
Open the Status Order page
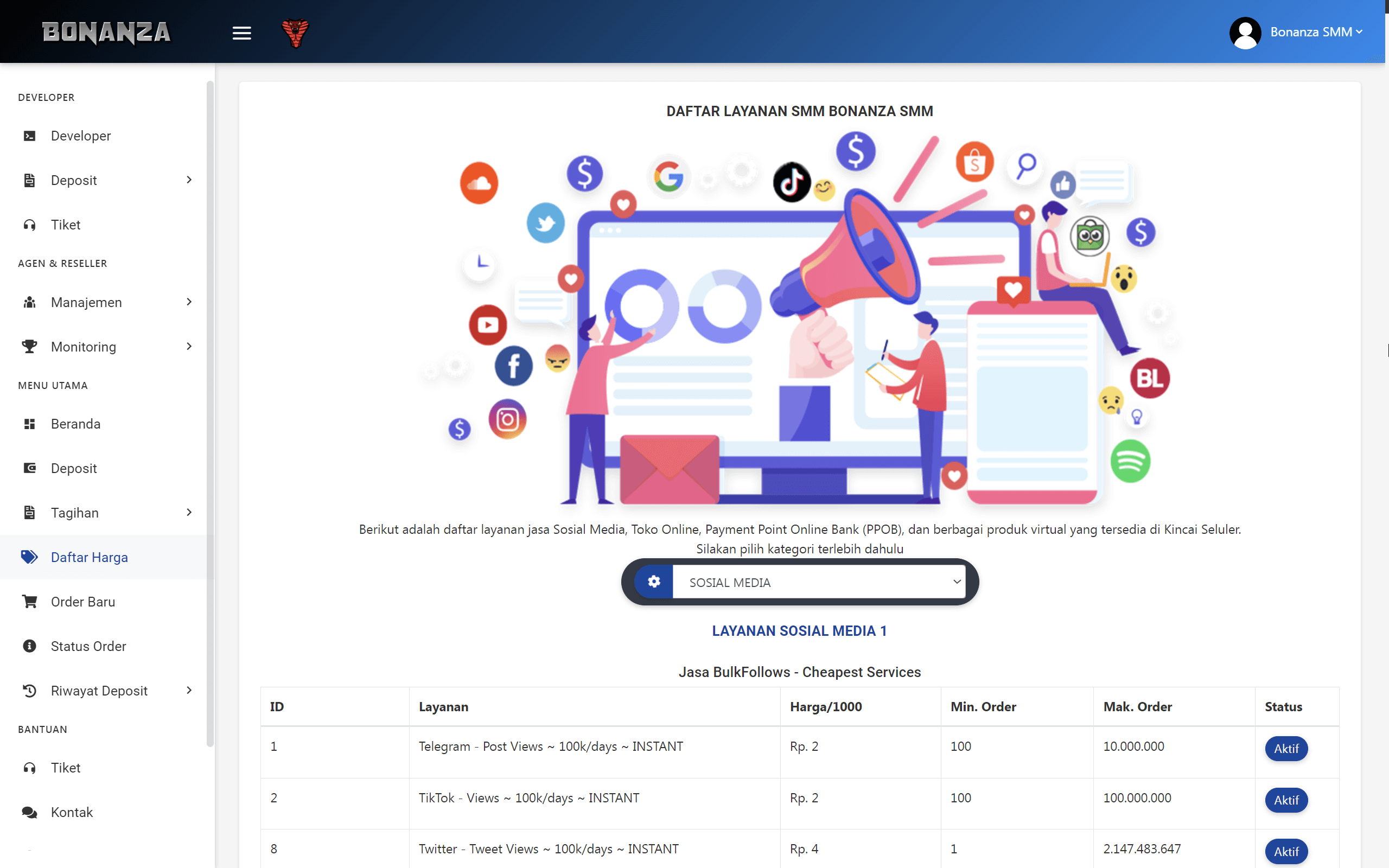click(88, 647)
